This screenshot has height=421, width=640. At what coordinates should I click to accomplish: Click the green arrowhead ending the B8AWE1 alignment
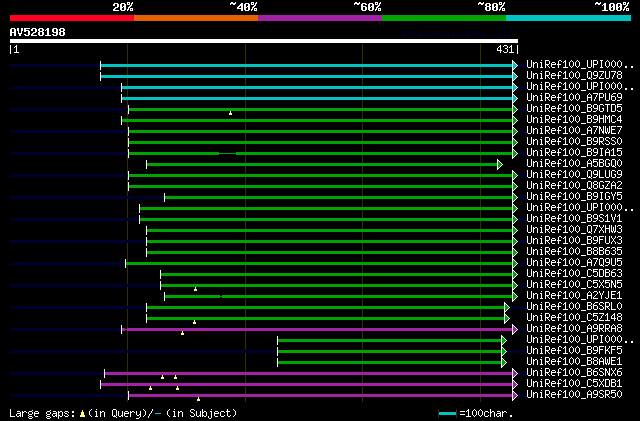pyautogui.click(x=504, y=363)
